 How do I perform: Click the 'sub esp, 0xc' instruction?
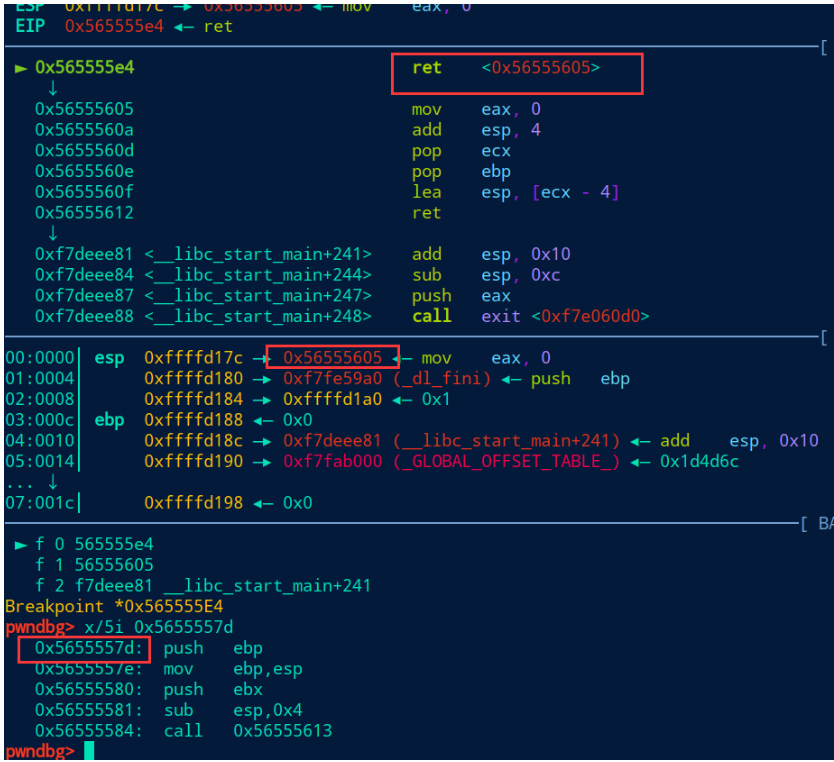pos(486,275)
